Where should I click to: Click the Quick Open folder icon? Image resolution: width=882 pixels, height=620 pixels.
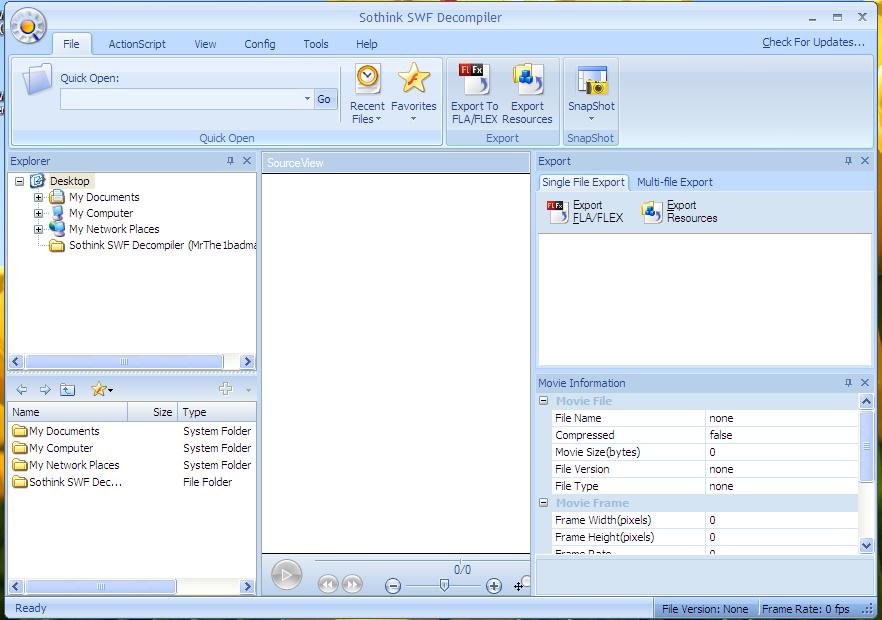pos(37,79)
